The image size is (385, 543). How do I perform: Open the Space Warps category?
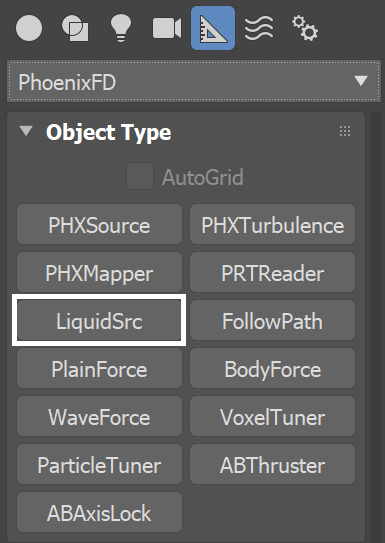[259, 28]
